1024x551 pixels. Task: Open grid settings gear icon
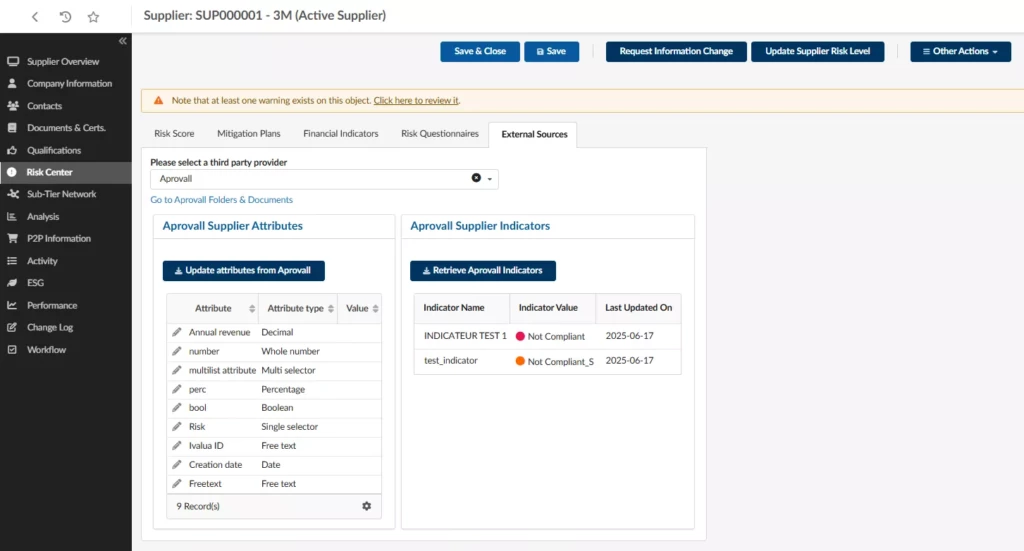[x=366, y=506]
